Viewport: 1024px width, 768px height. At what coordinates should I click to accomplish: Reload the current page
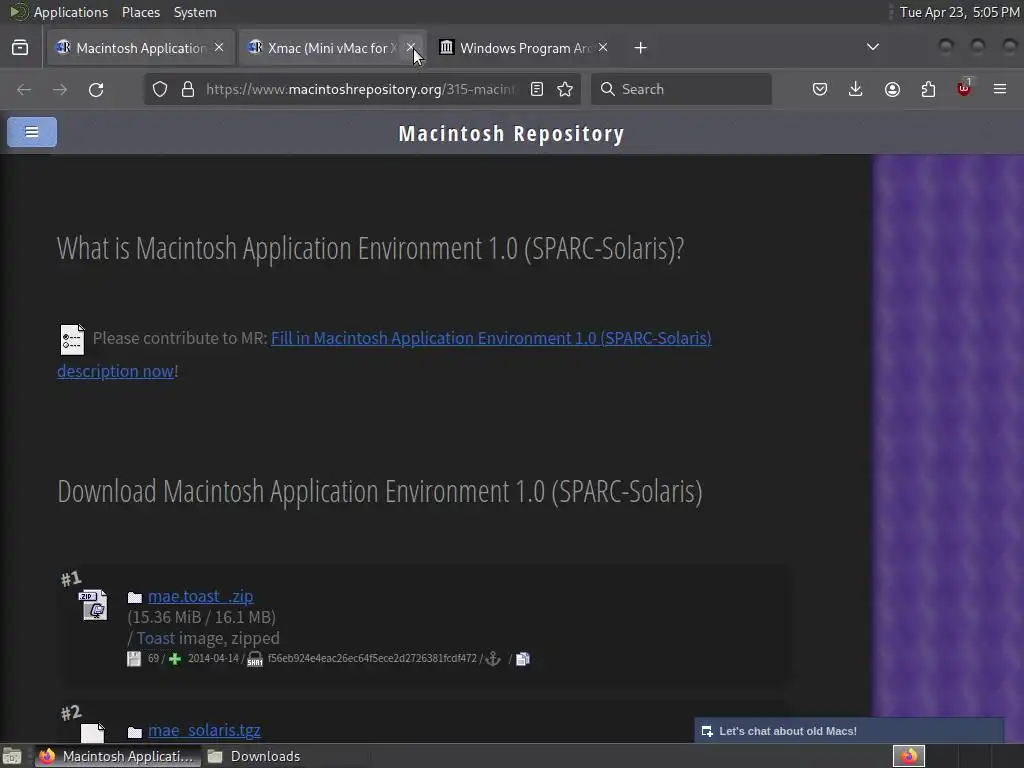96,89
